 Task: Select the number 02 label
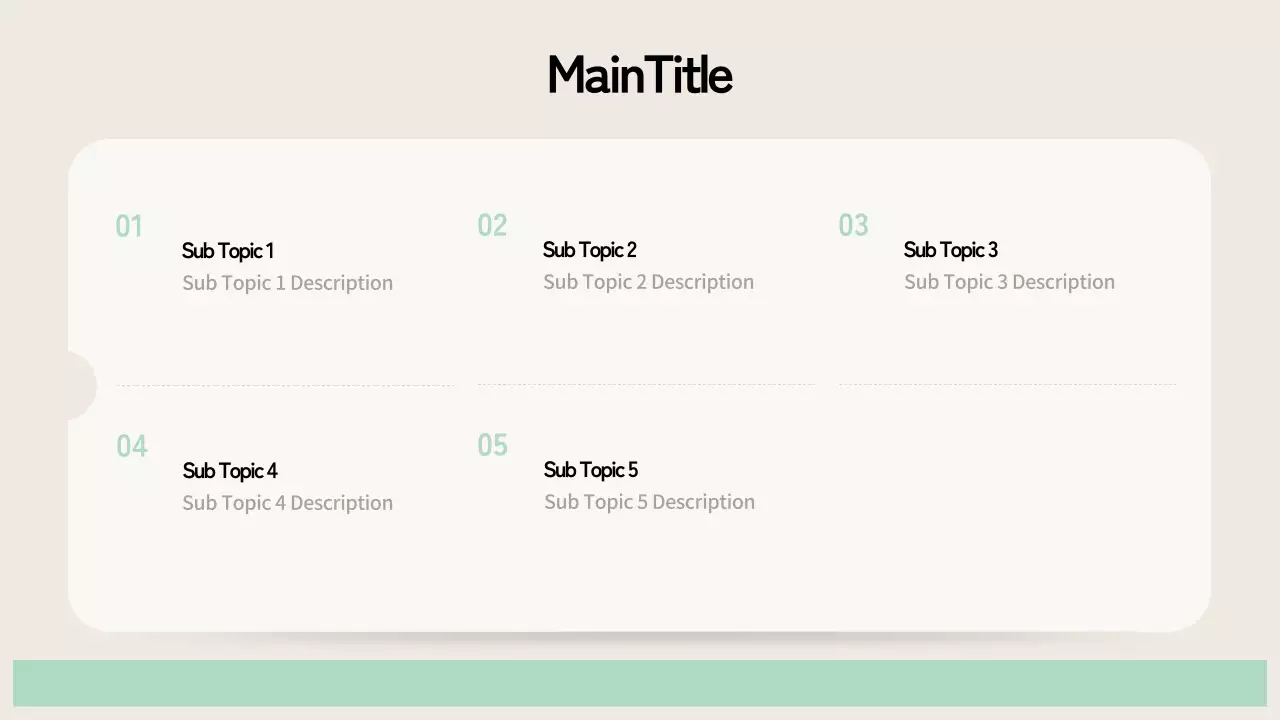point(492,225)
